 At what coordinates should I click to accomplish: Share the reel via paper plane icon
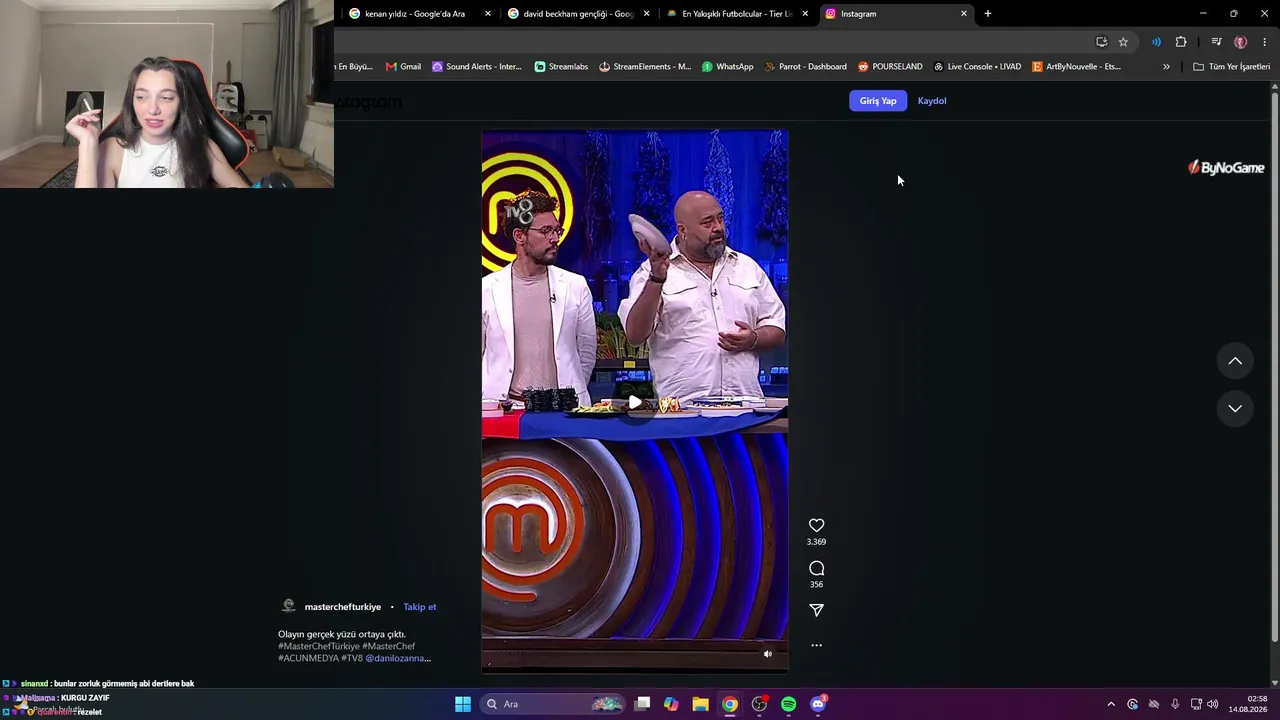(x=816, y=610)
